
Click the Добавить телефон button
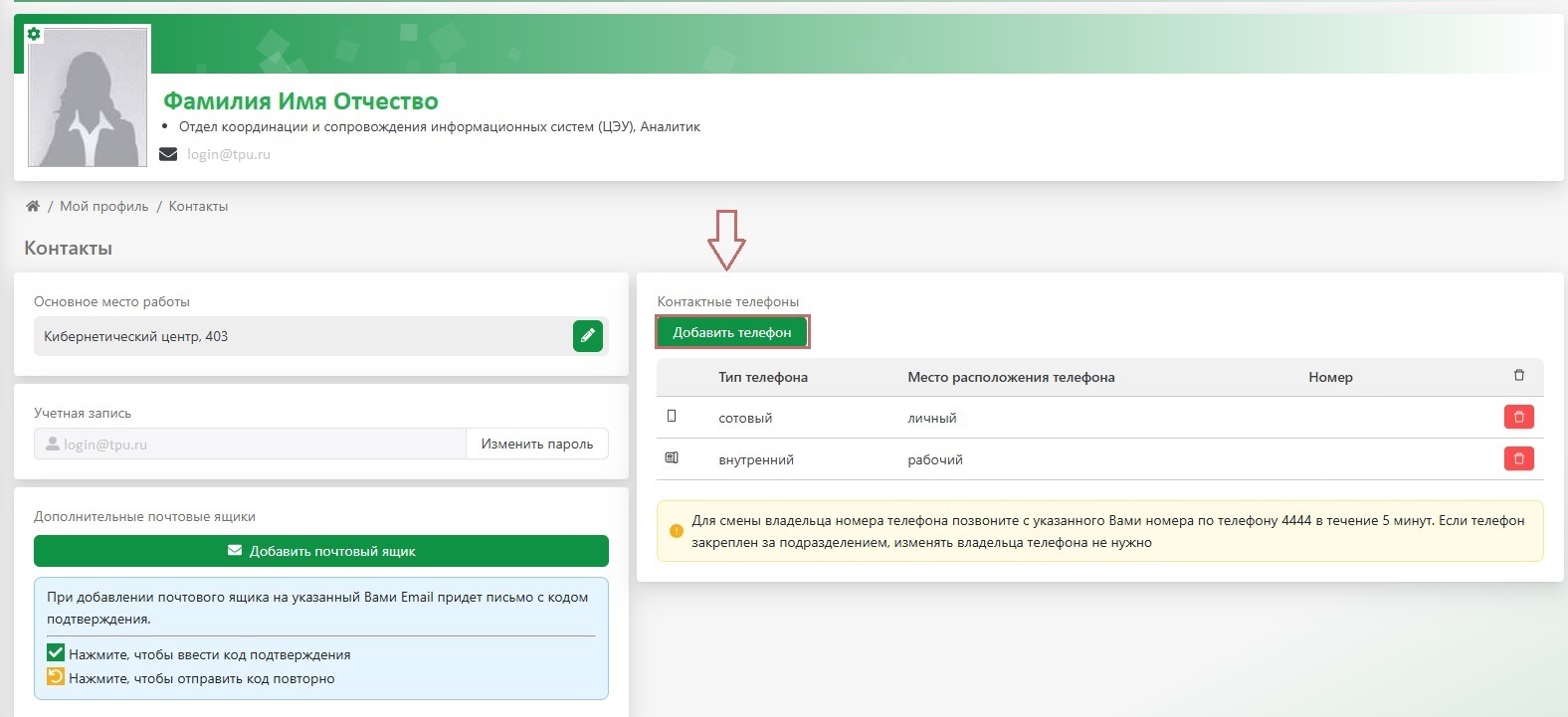click(732, 332)
